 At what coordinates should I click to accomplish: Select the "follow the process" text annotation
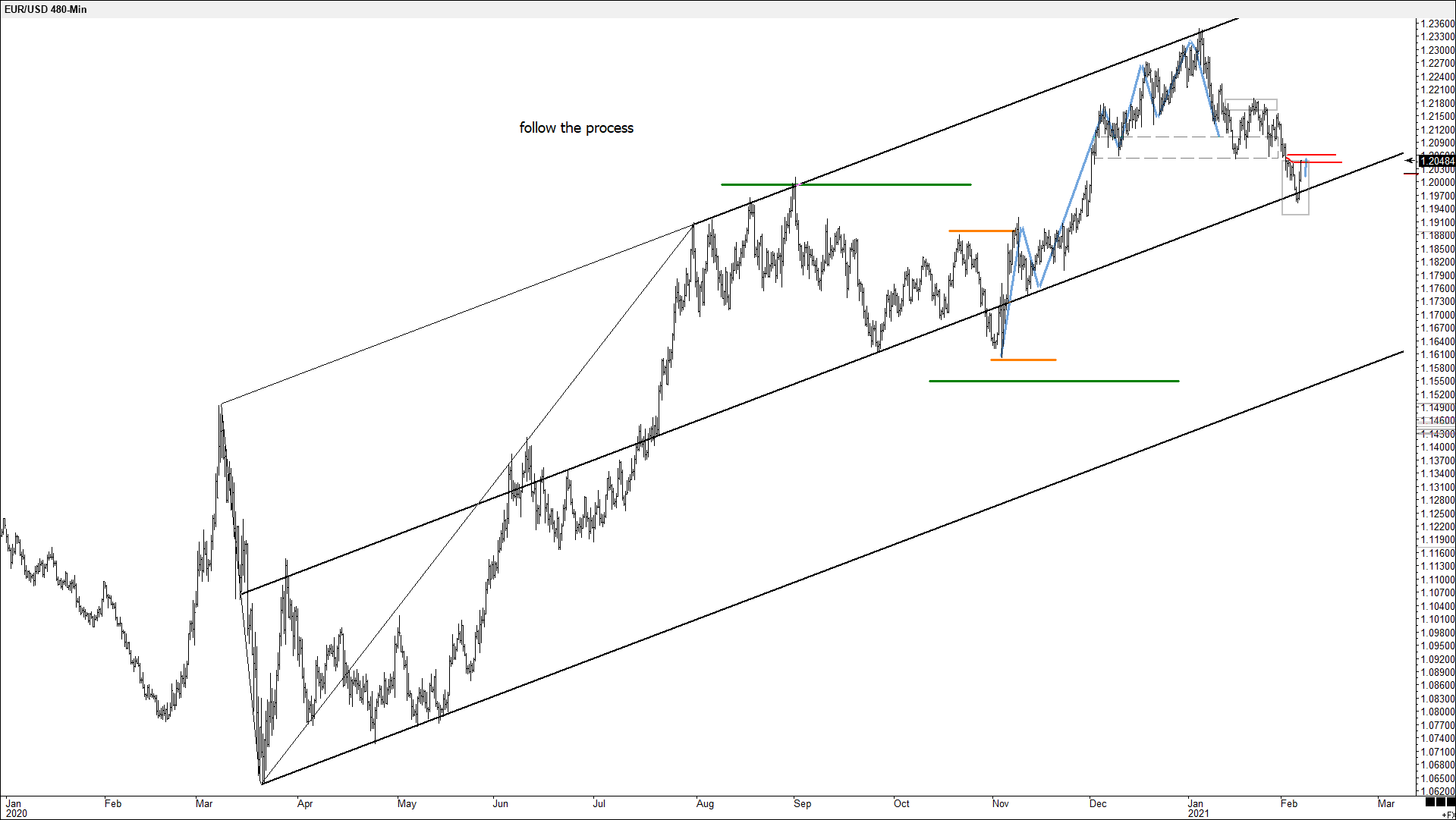point(576,128)
